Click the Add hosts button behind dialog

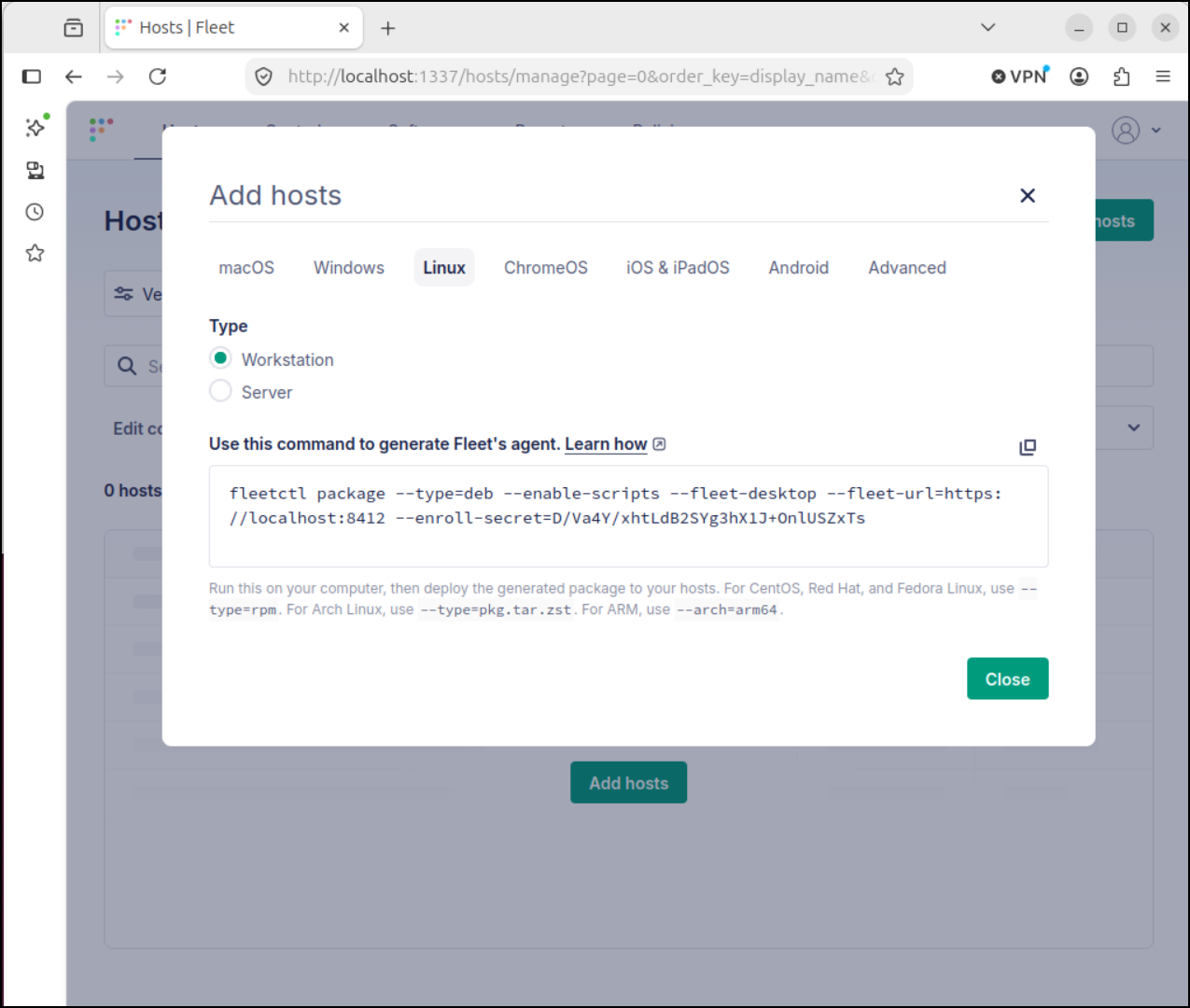click(x=628, y=783)
